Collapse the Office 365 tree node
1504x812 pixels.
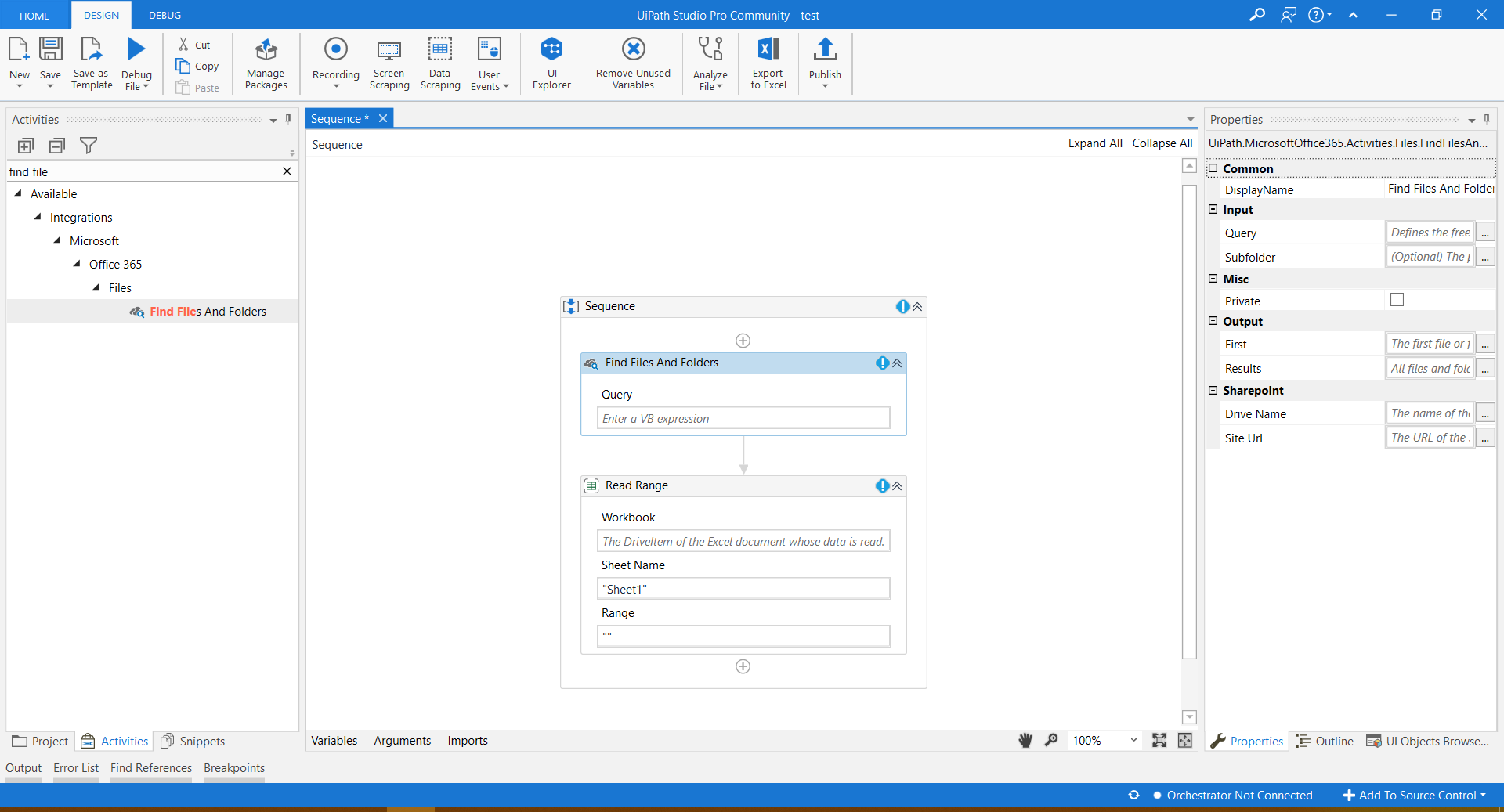pyautogui.click(x=77, y=264)
